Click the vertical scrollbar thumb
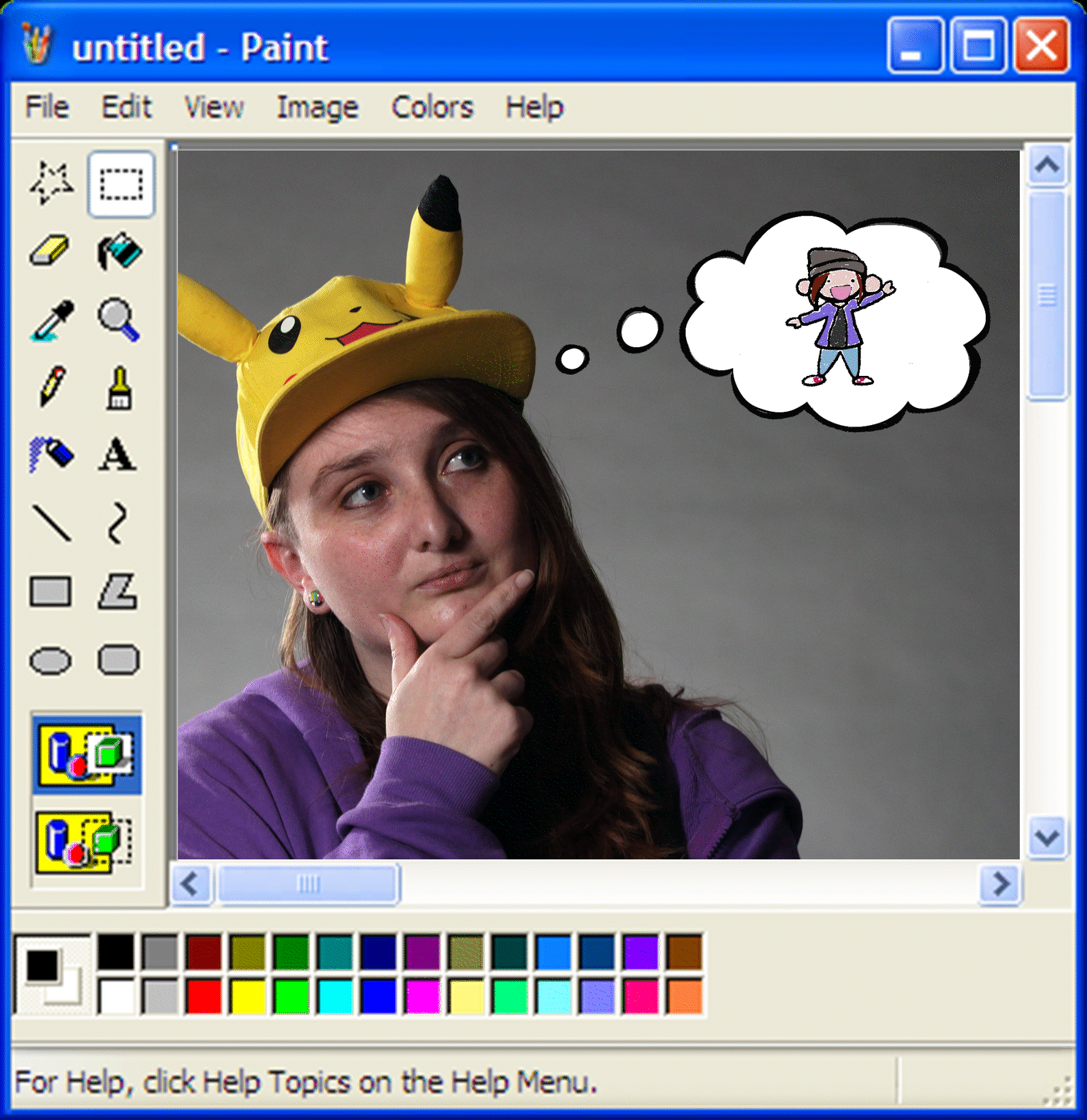The width and height of the screenshot is (1087, 1120). [1047, 295]
